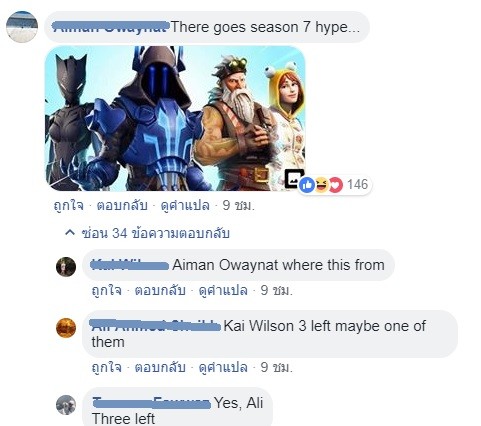Open orange avatar beside '3 left' reply
Image resolution: width=481 pixels, height=426 pixels.
pos(66,328)
